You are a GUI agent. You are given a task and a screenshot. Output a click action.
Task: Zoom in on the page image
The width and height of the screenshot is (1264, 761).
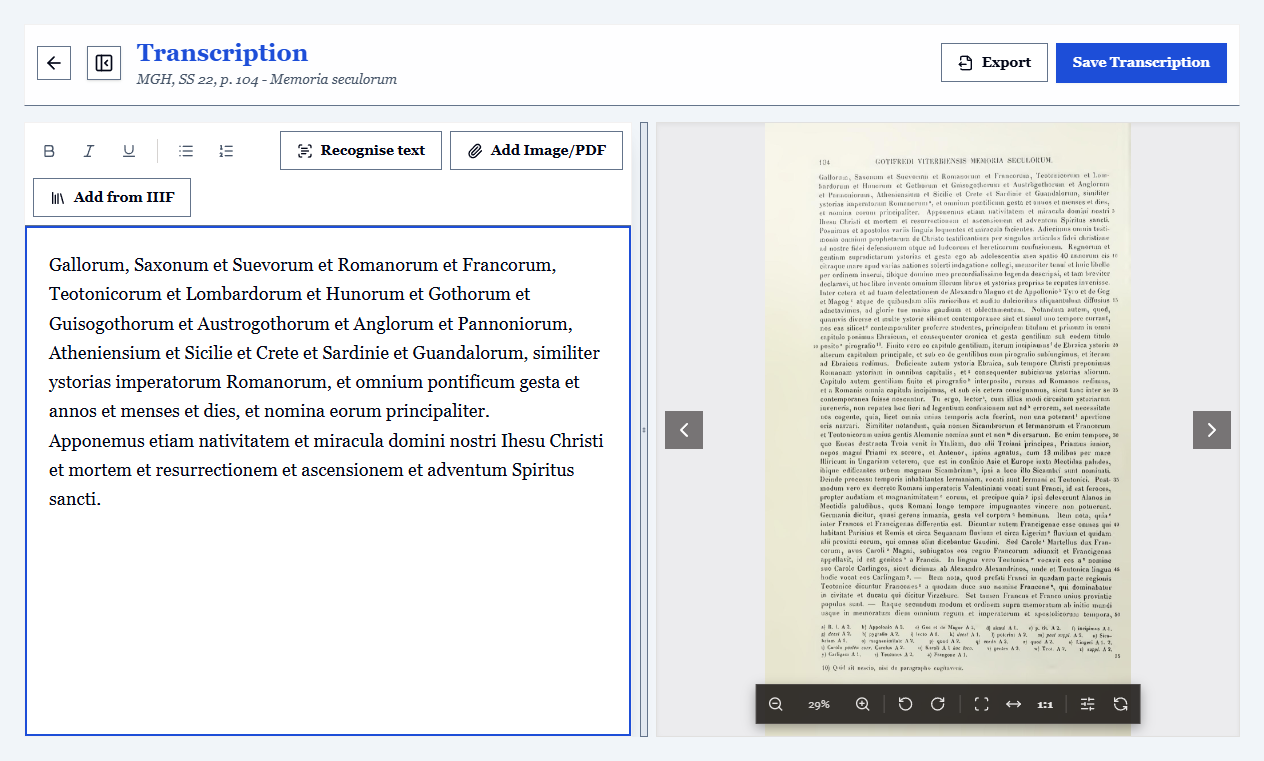click(x=863, y=704)
